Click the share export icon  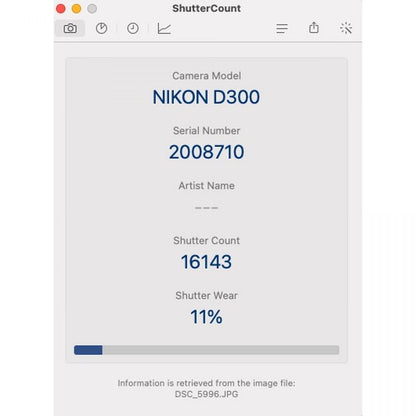click(314, 28)
